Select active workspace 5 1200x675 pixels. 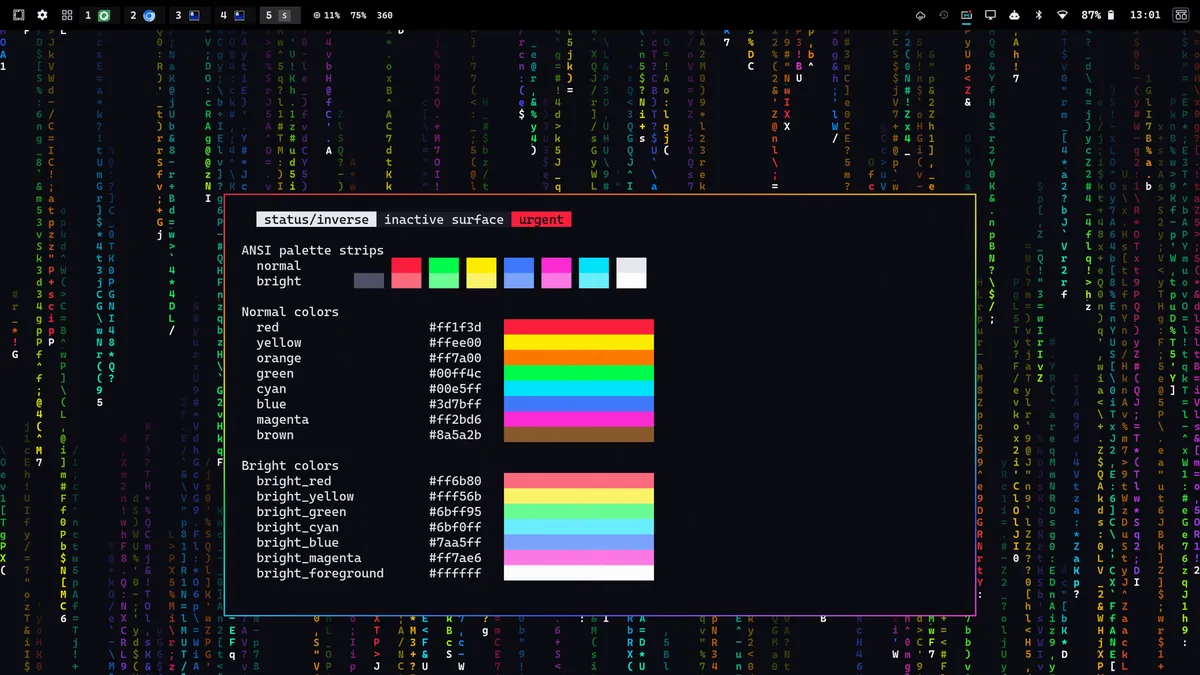[x=278, y=15]
